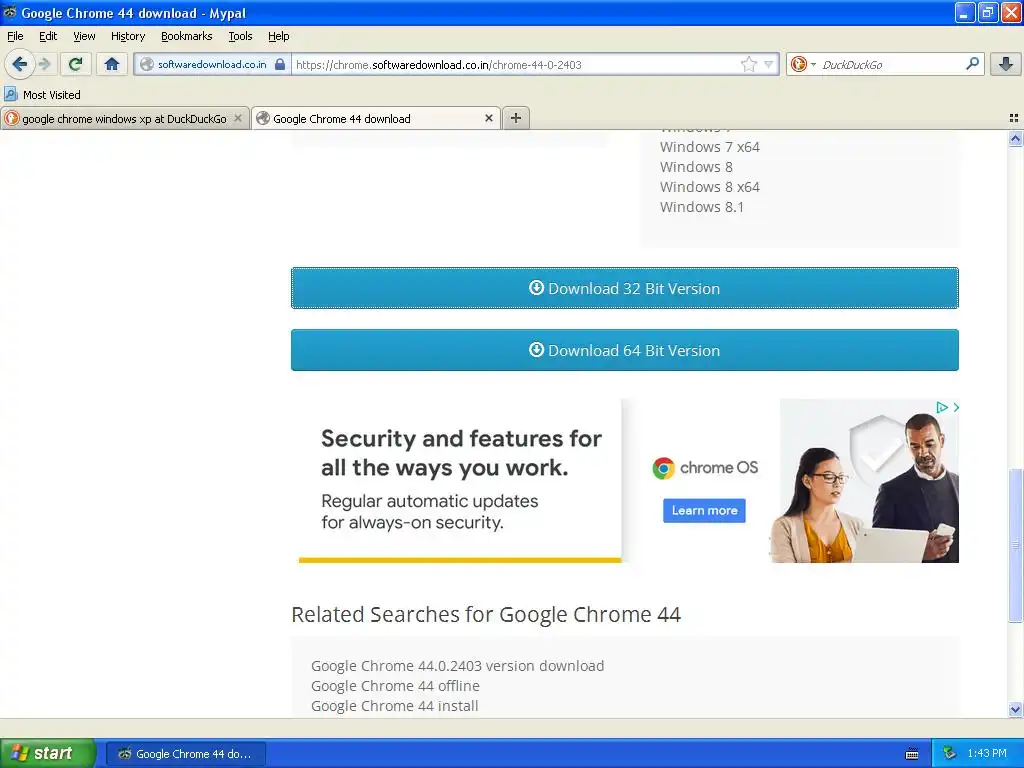Click the forward navigation arrow
The height and width of the screenshot is (768, 1024).
44,64
